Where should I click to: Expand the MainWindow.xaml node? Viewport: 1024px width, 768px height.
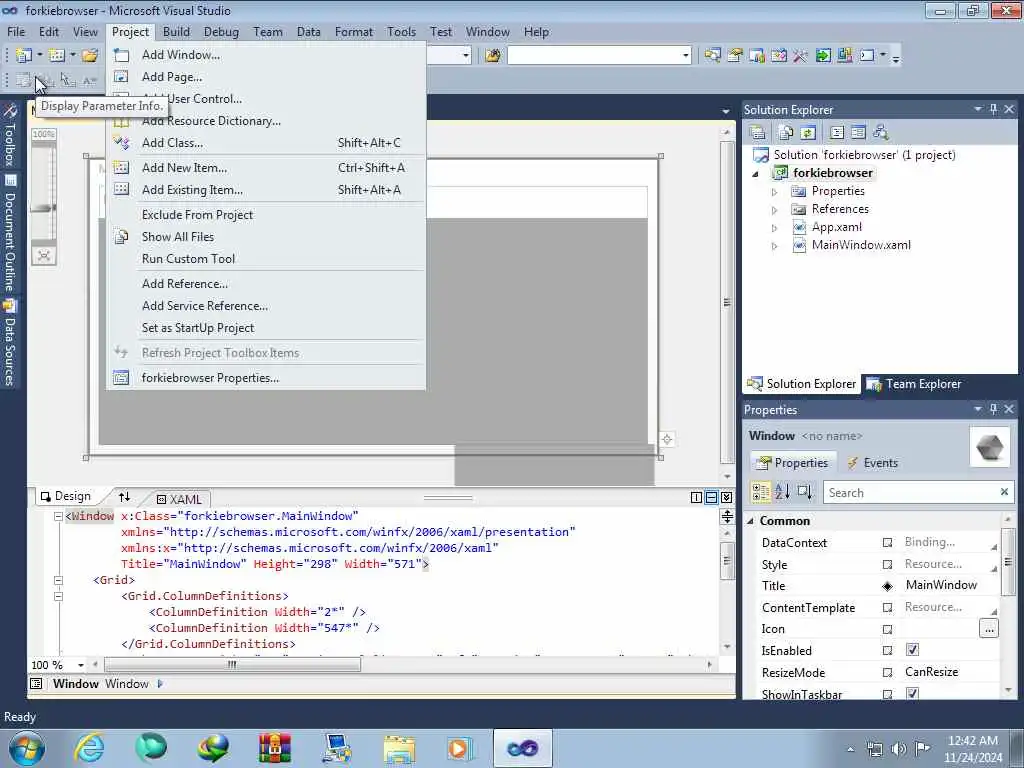click(775, 246)
